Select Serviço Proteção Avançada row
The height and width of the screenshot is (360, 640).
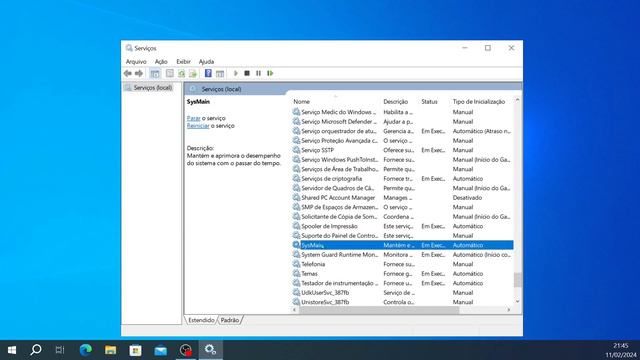(402, 140)
